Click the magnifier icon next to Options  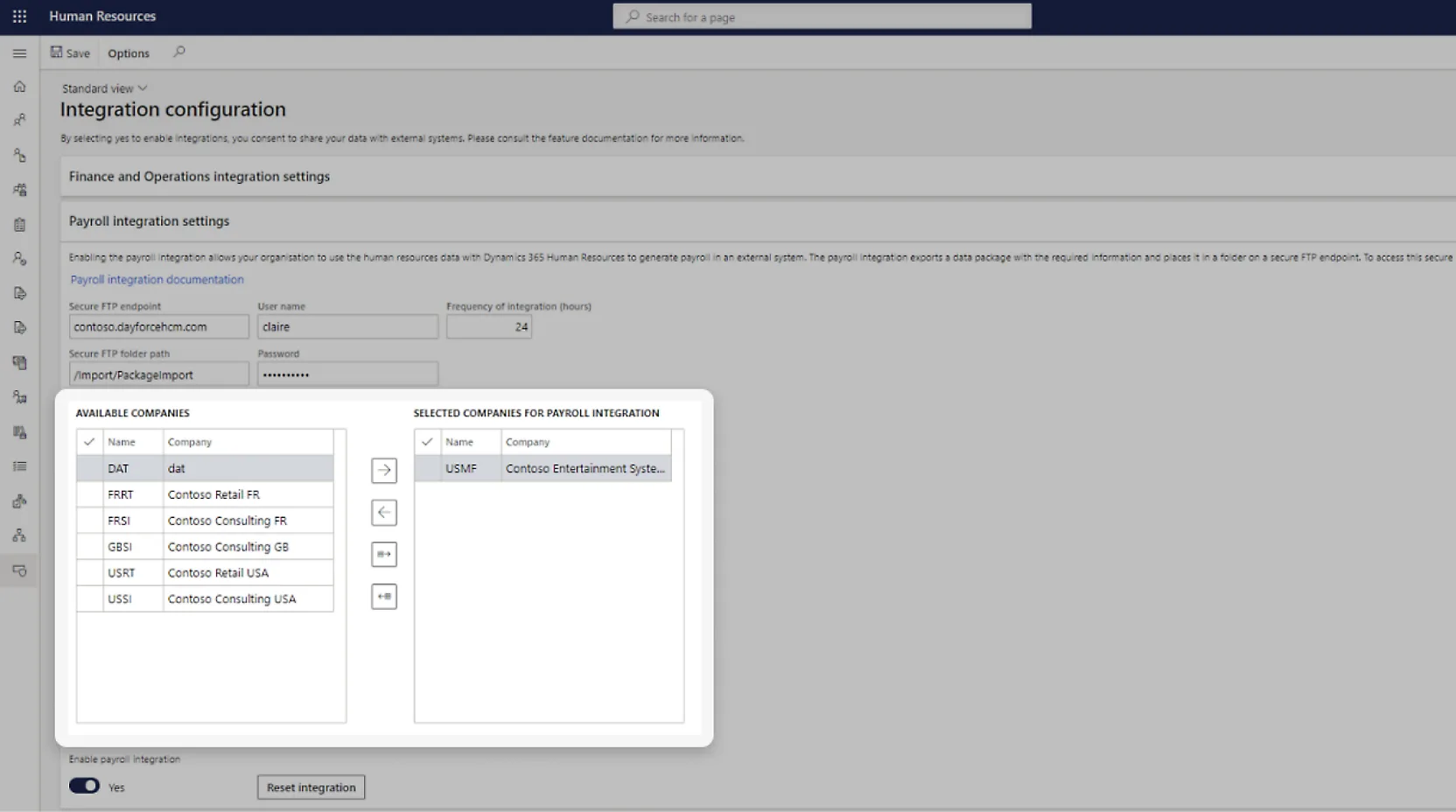click(179, 52)
